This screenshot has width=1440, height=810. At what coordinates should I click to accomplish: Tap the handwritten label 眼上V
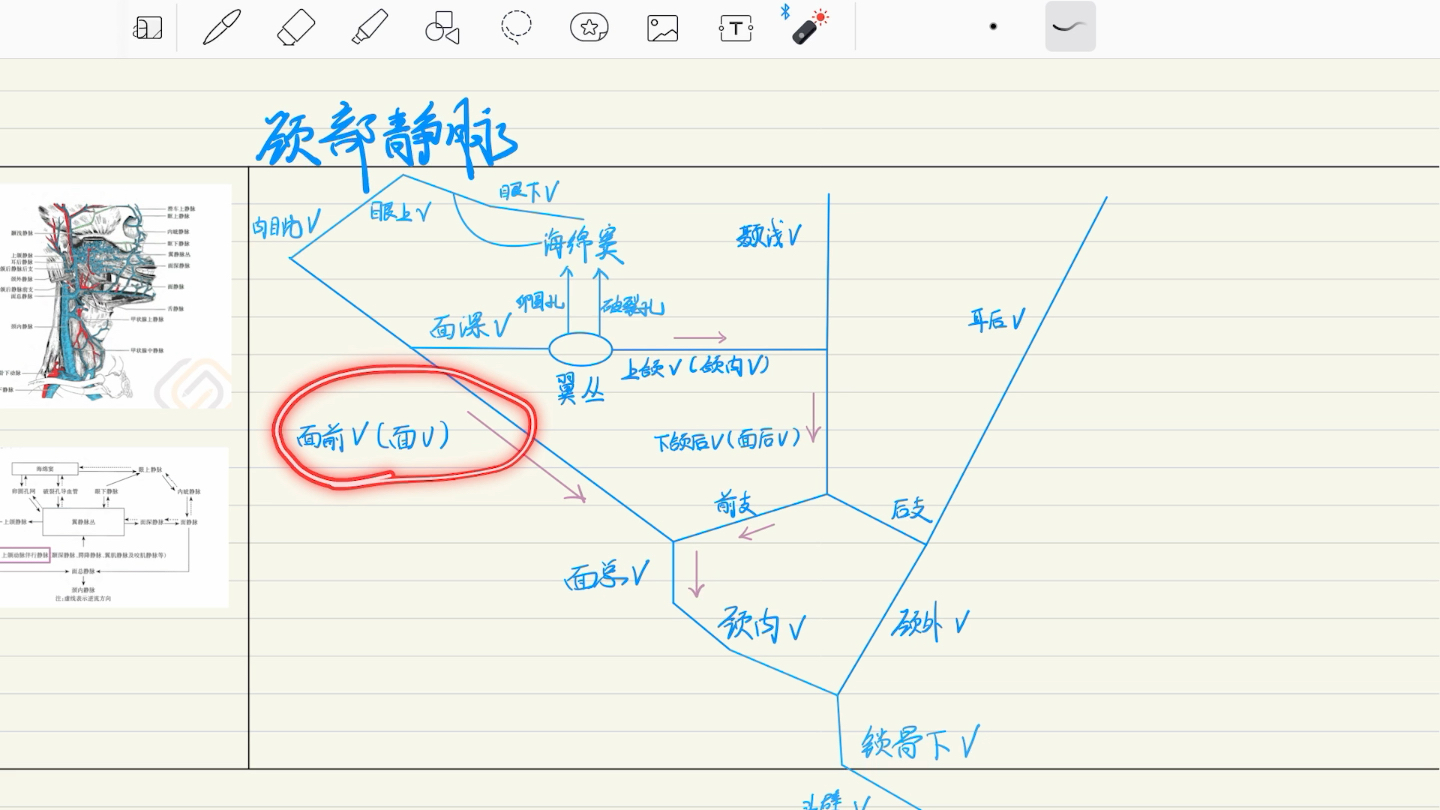click(x=399, y=212)
